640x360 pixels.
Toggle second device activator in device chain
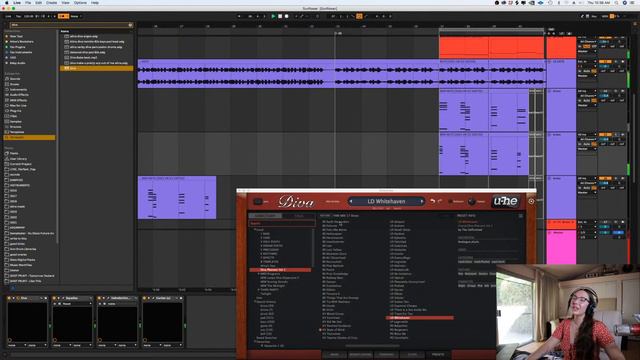(x=54, y=298)
